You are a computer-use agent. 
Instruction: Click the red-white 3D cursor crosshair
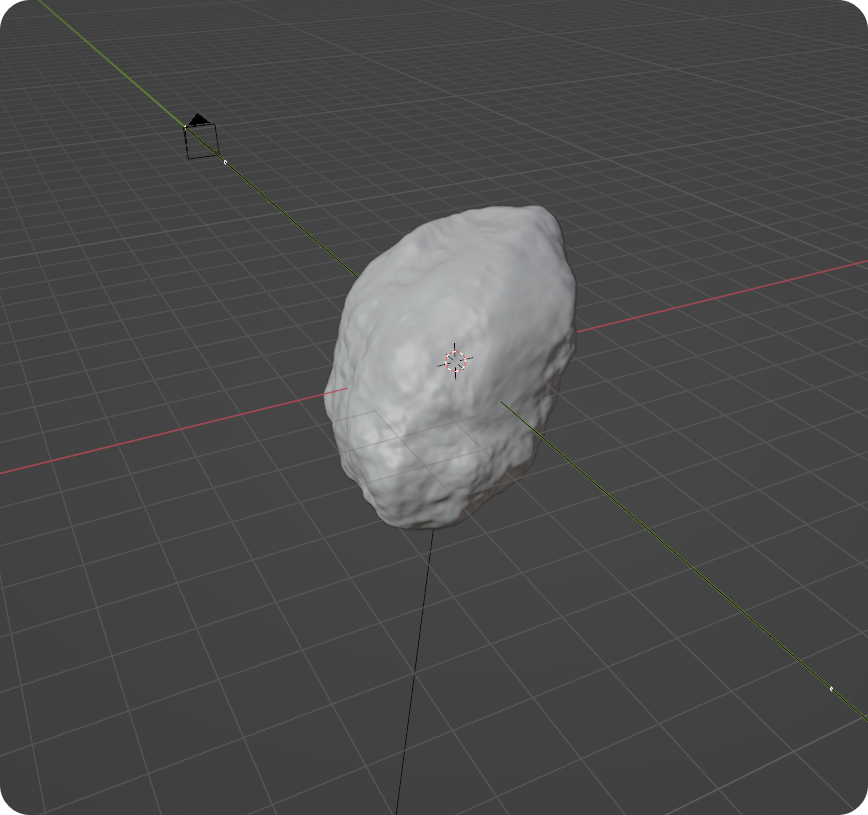click(x=456, y=361)
